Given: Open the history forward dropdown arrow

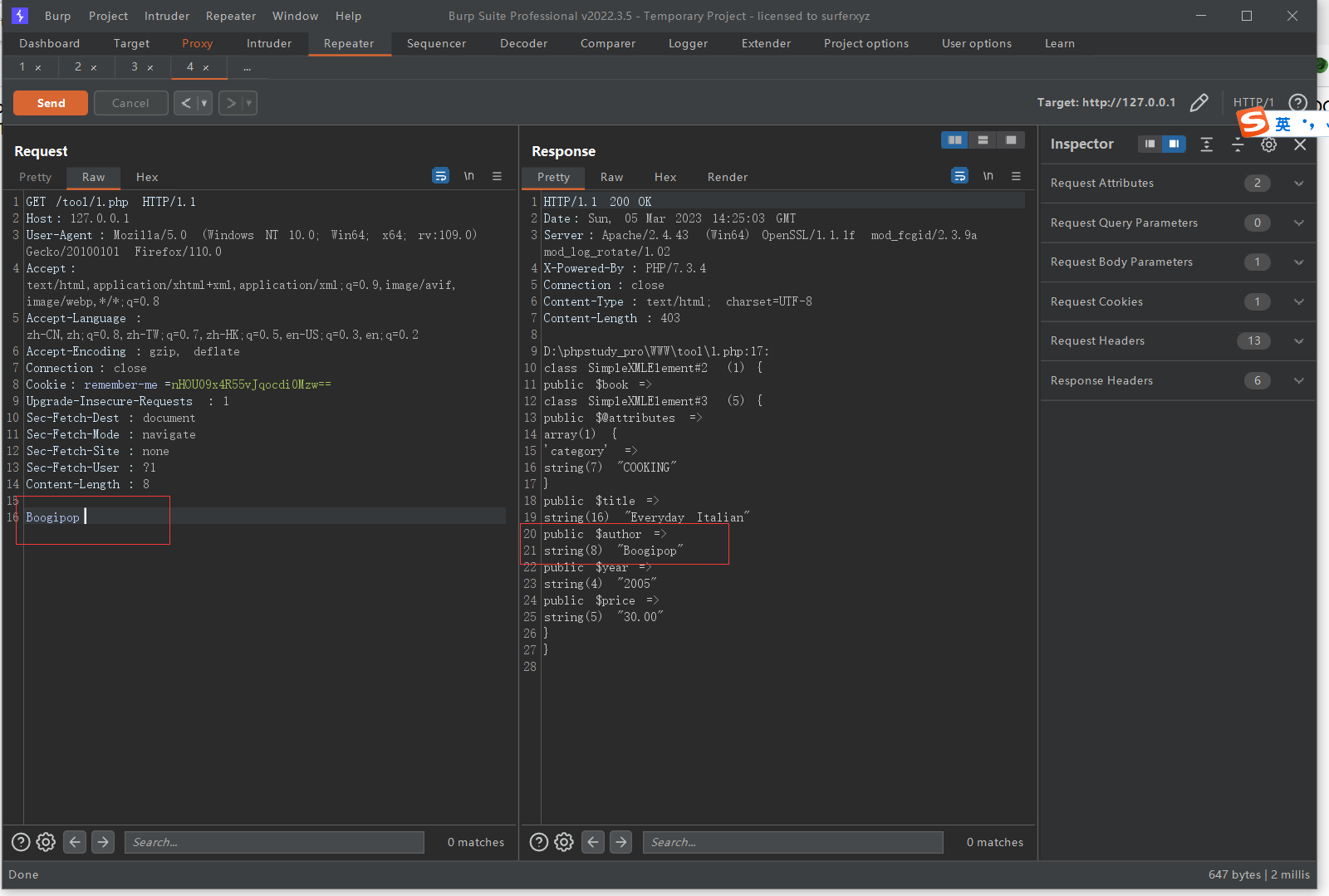Looking at the screenshot, I should [x=249, y=103].
